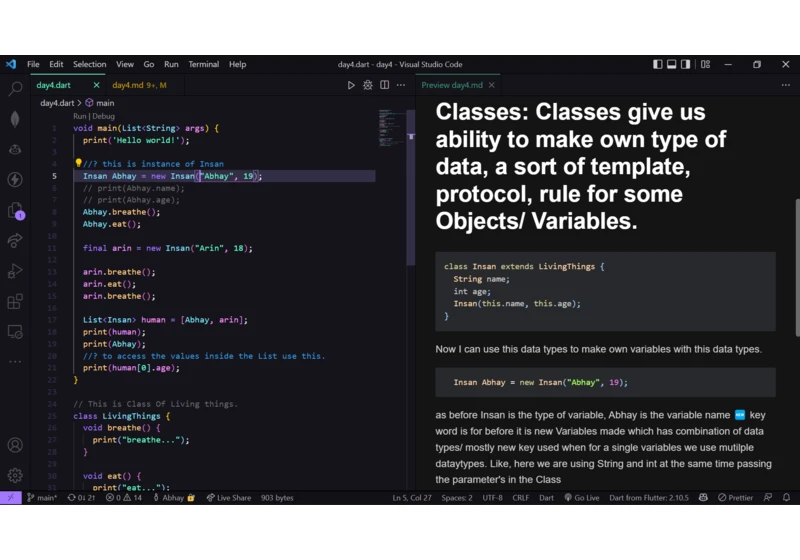Open more actions for the preview pane
This screenshot has width=800, height=560.
point(785,85)
